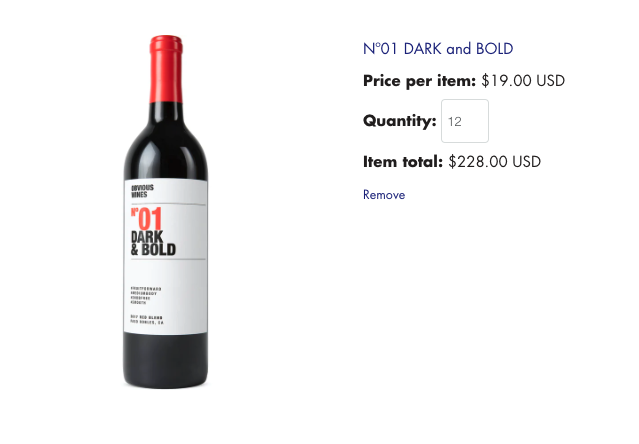Open the N°01 DARK and BOLD product link

pos(437,48)
